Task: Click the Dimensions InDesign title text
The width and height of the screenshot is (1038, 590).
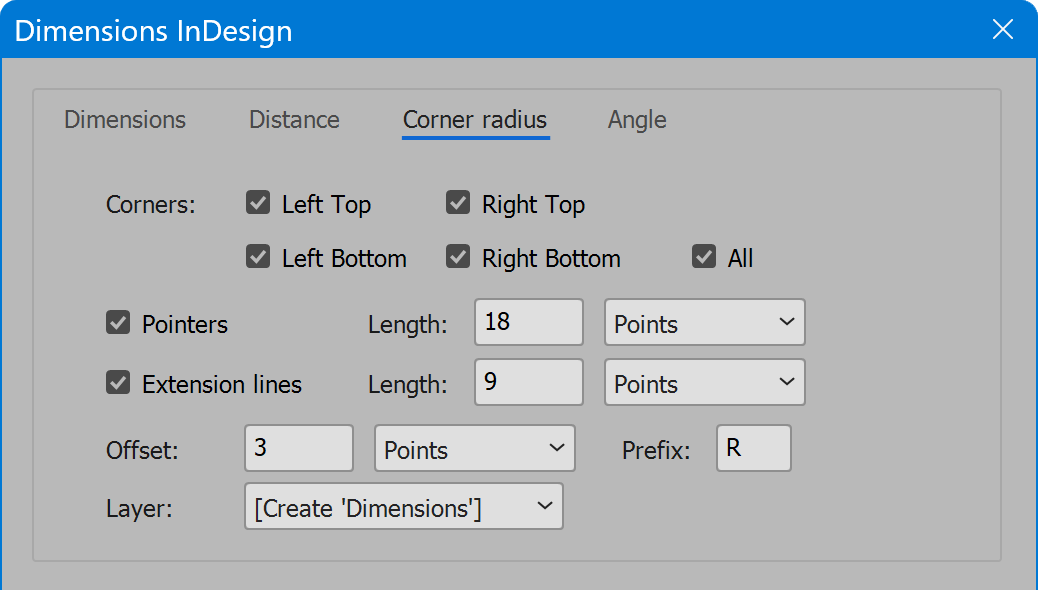Action: pos(153,31)
